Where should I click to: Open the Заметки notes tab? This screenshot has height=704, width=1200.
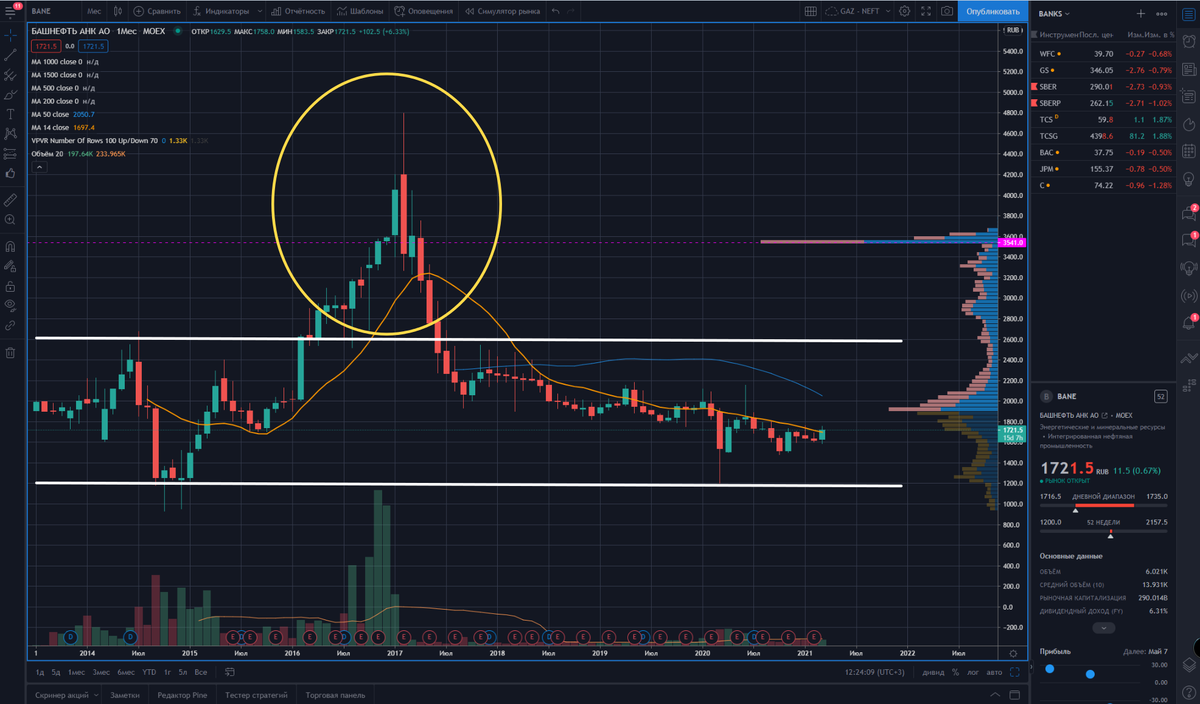pos(125,694)
